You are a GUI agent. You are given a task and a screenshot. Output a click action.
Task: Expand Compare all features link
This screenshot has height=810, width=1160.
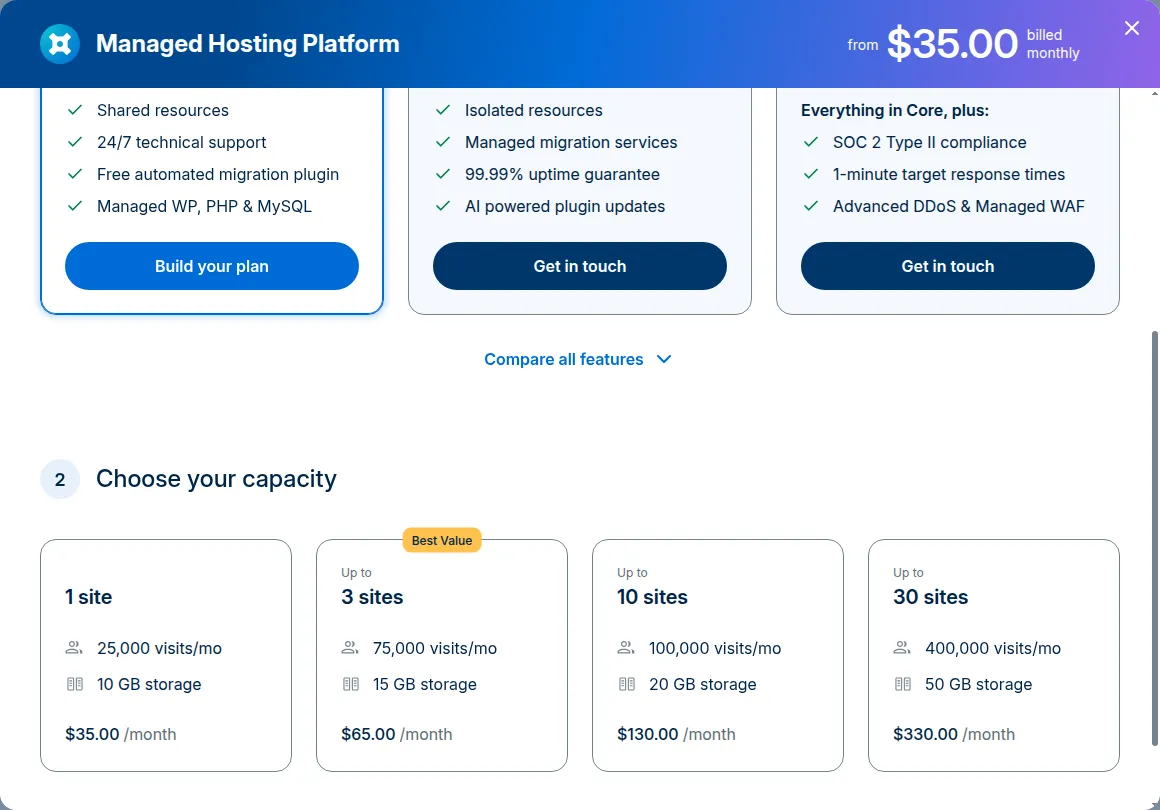[578, 360]
